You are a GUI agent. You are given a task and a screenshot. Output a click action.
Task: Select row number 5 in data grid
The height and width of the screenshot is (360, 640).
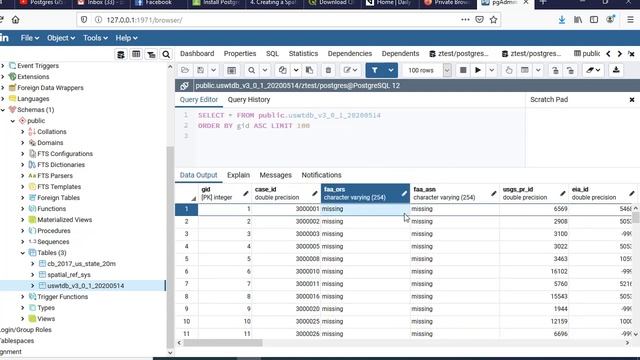[x=187, y=259]
